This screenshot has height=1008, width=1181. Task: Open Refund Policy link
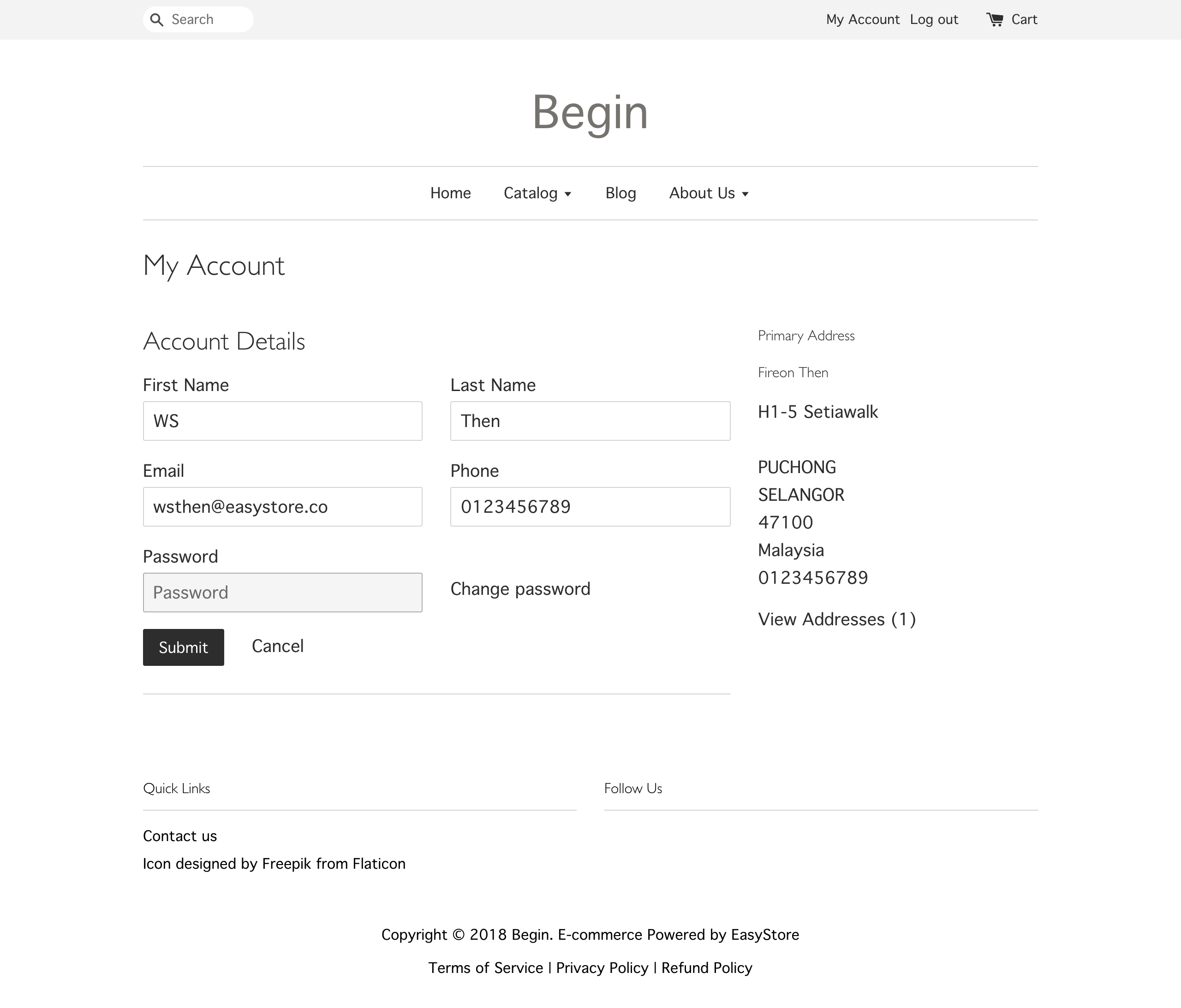707,968
